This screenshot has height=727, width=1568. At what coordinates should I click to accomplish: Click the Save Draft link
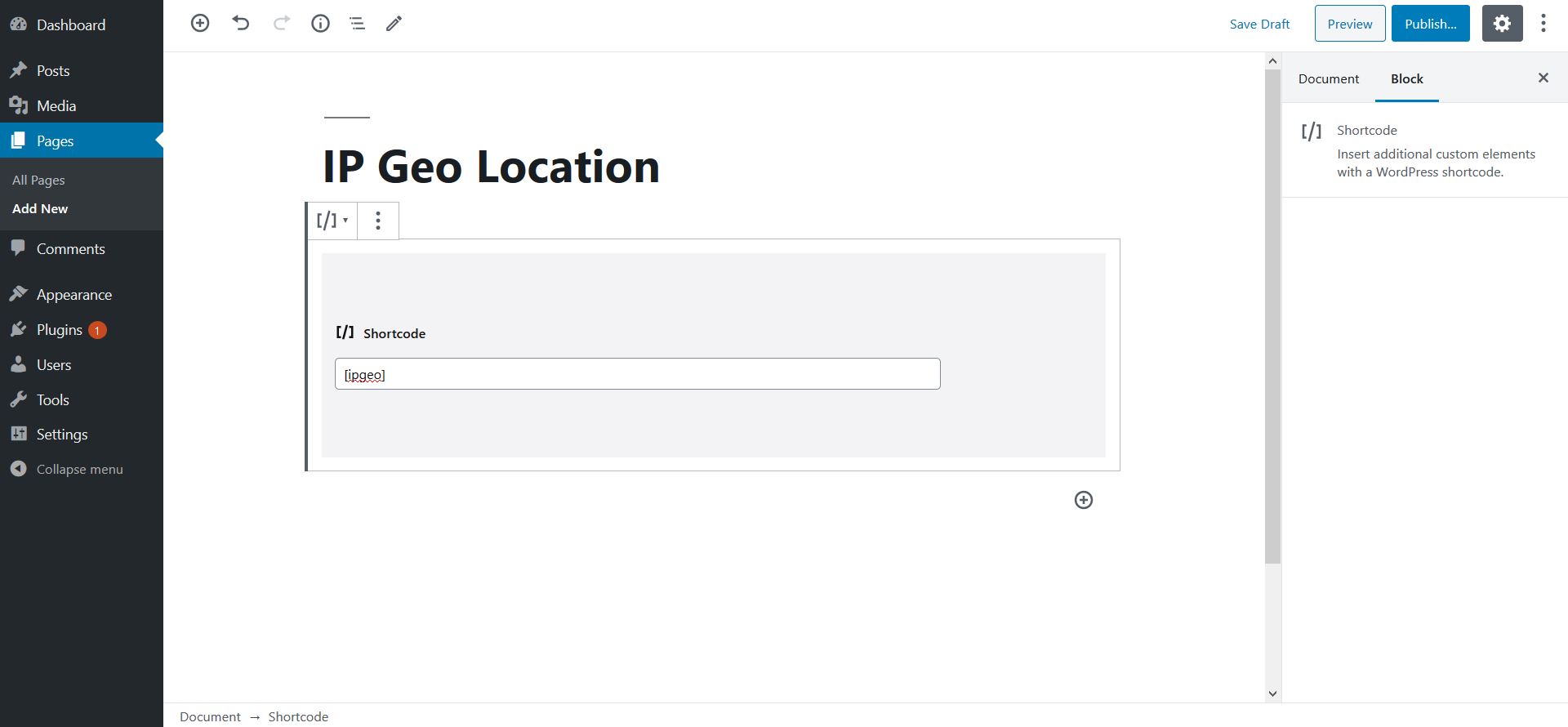pyautogui.click(x=1259, y=24)
